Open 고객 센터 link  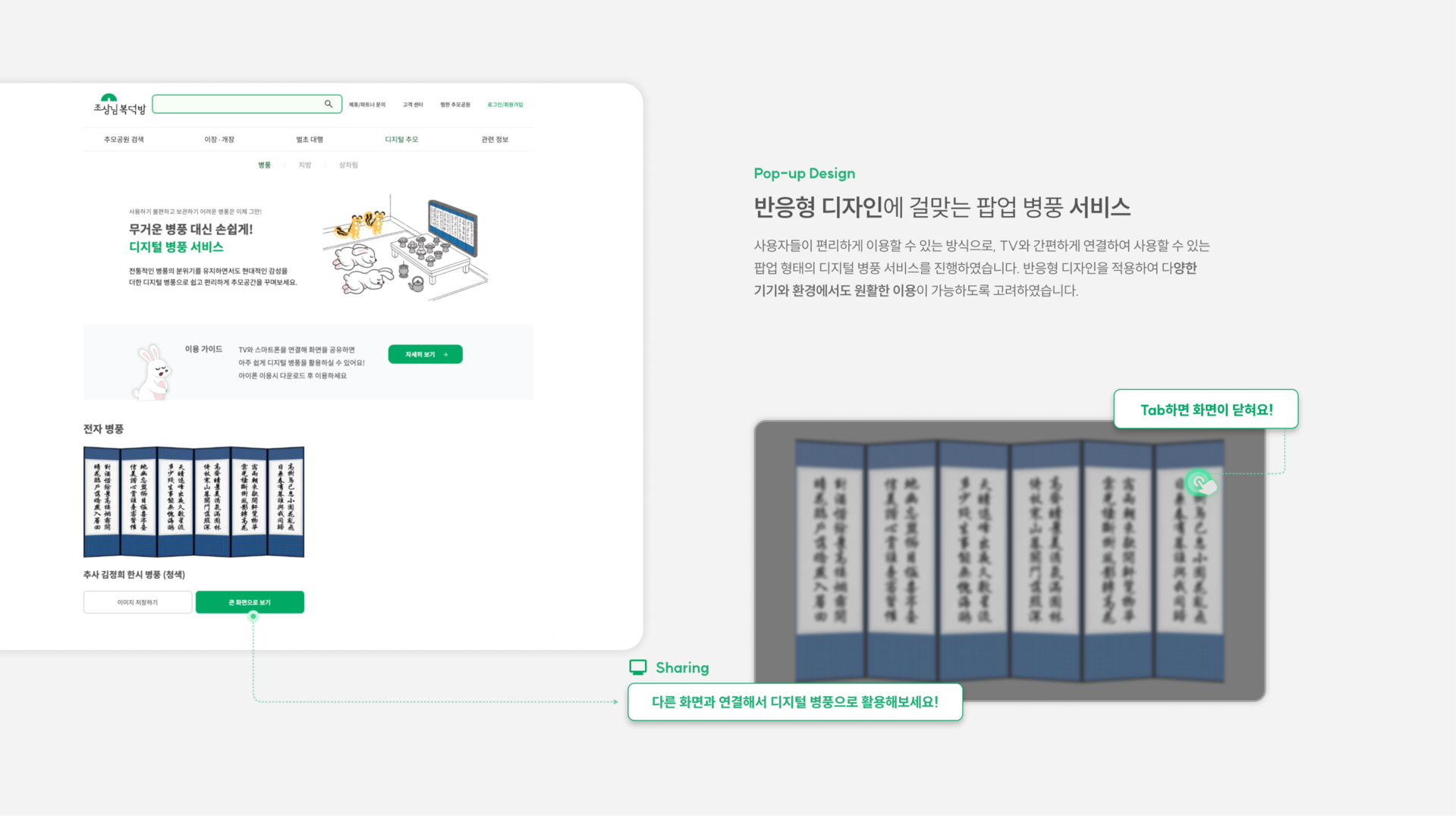(413, 105)
